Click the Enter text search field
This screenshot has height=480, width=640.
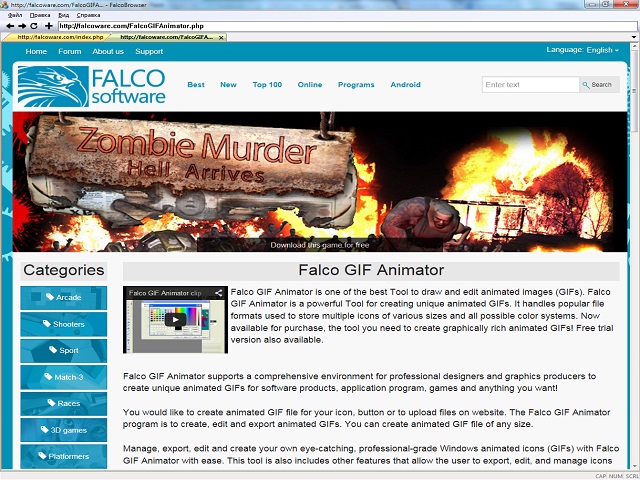[530, 85]
